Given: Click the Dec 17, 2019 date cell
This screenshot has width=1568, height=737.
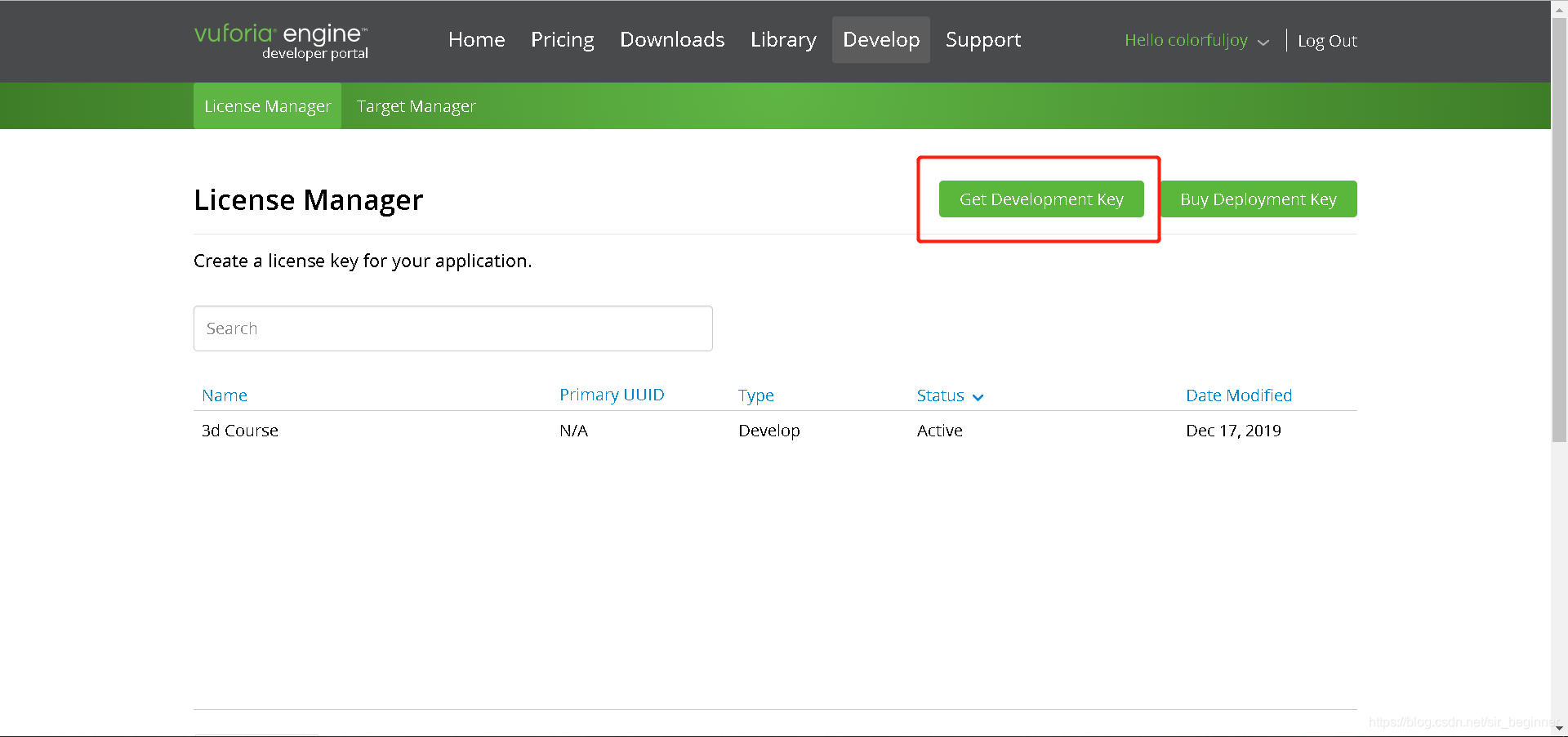Looking at the screenshot, I should (1233, 431).
